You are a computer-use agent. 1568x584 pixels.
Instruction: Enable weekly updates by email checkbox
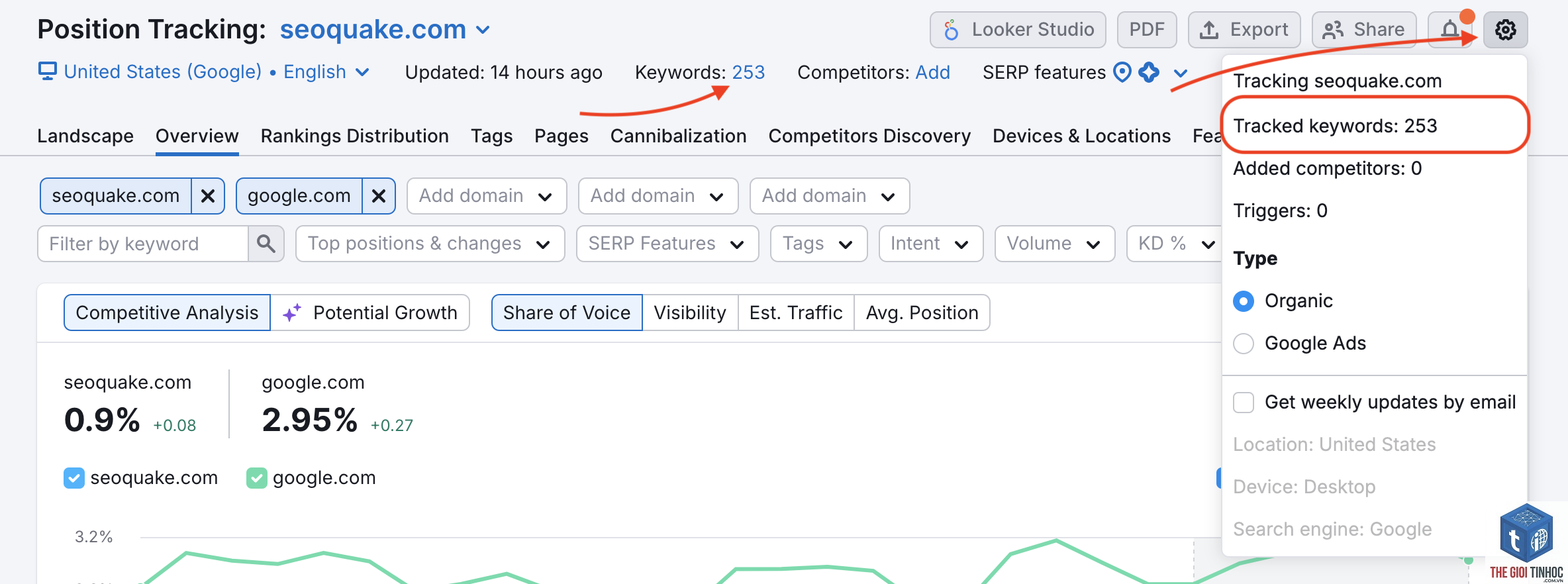point(1244,403)
